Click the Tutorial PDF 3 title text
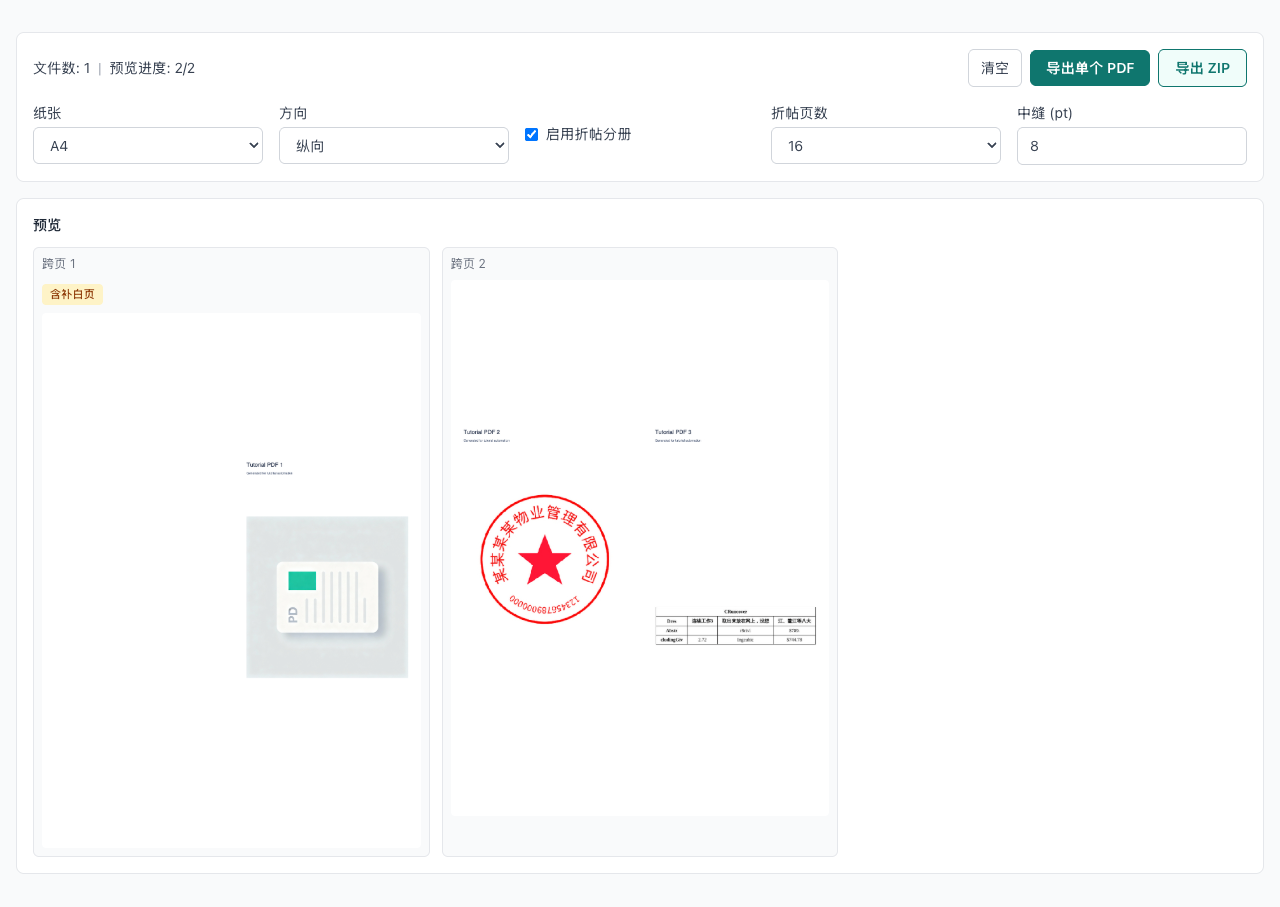Screen dimensions: 1280x907 click(x=673, y=432)
